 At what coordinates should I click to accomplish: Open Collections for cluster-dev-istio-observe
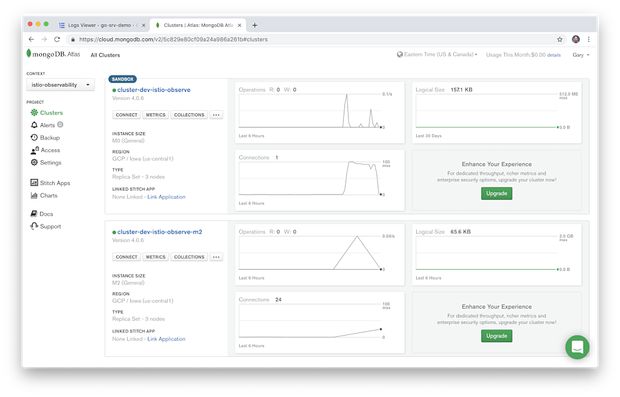coord(189,115)
